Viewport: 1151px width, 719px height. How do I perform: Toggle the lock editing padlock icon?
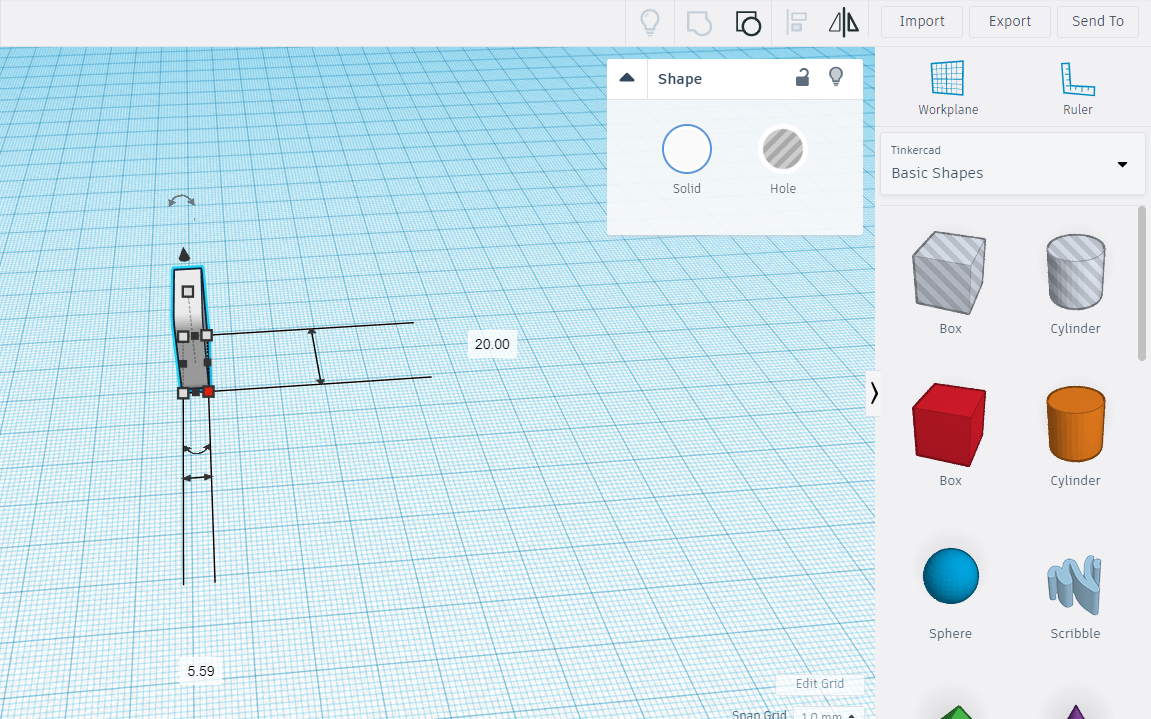click(802, 77)
